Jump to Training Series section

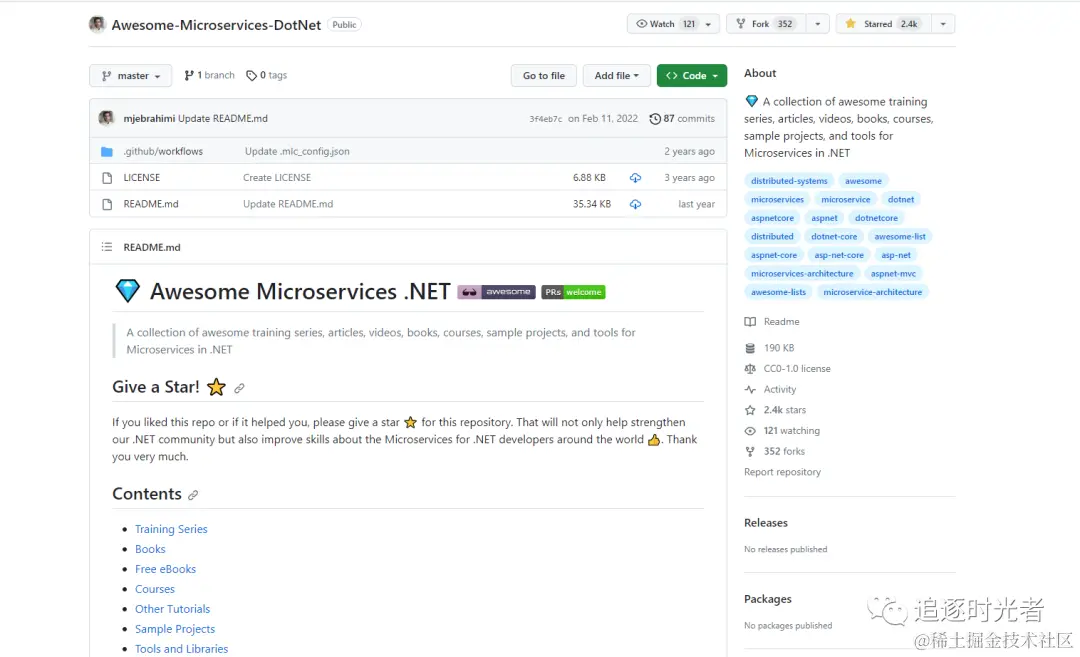point(171,529)
